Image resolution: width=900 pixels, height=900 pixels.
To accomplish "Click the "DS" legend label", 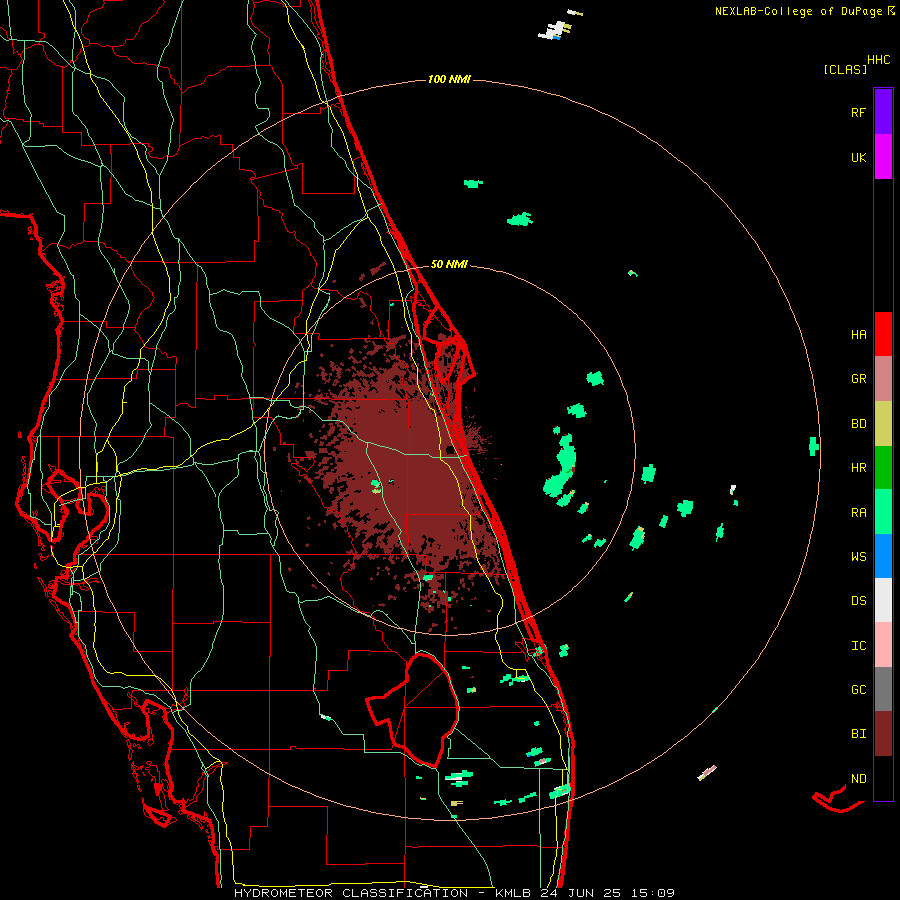I will point(858,601).
